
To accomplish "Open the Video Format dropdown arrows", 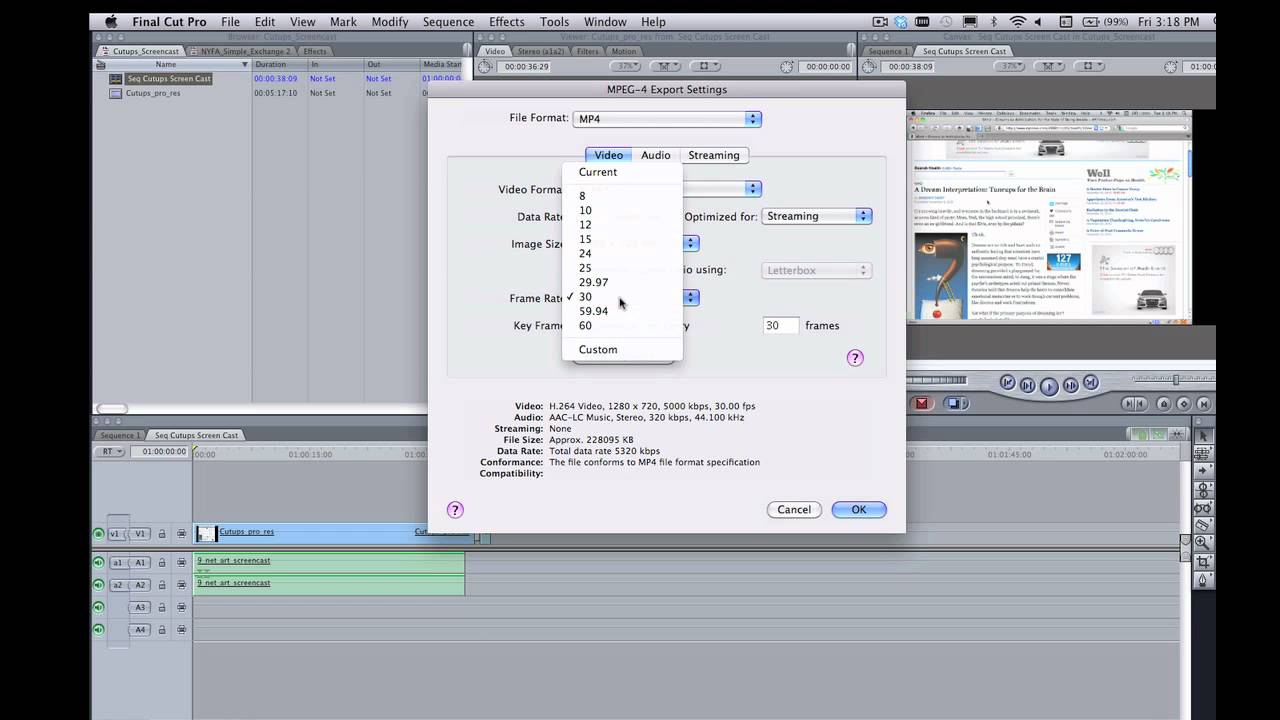I will tap(752, 189).
